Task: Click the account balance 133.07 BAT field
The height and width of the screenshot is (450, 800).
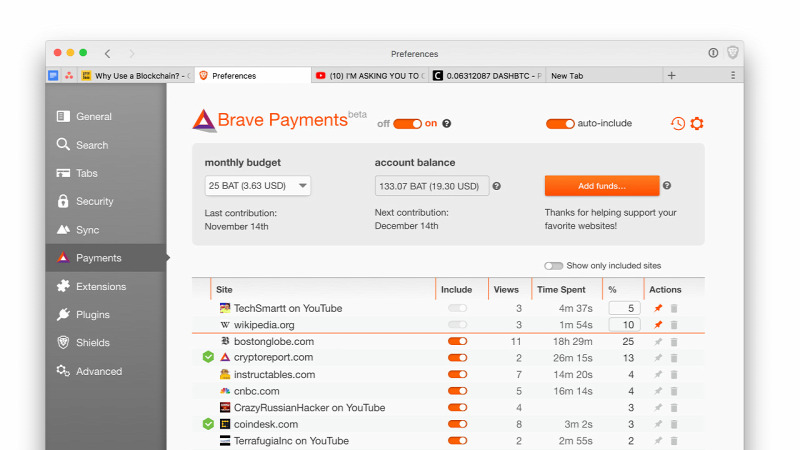Action: 432,186
